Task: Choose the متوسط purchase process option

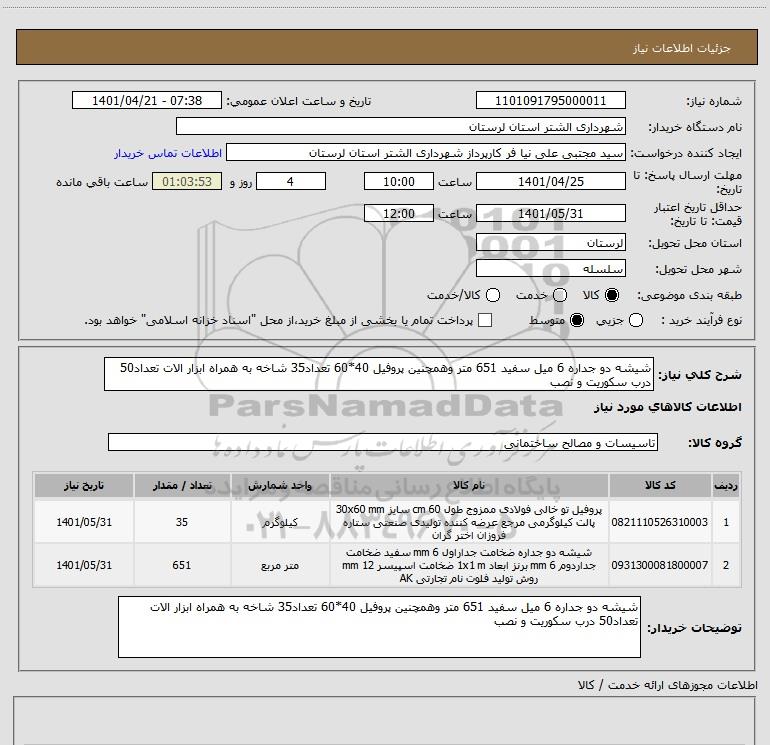Action: [x=577, y=320]
